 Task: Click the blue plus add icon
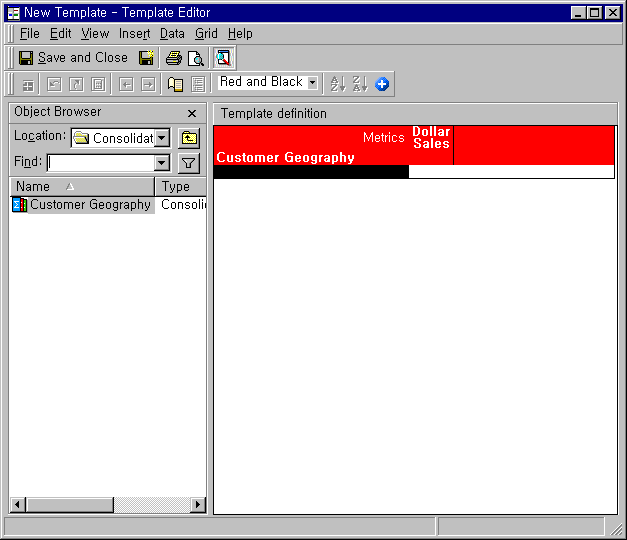point(382,84)
